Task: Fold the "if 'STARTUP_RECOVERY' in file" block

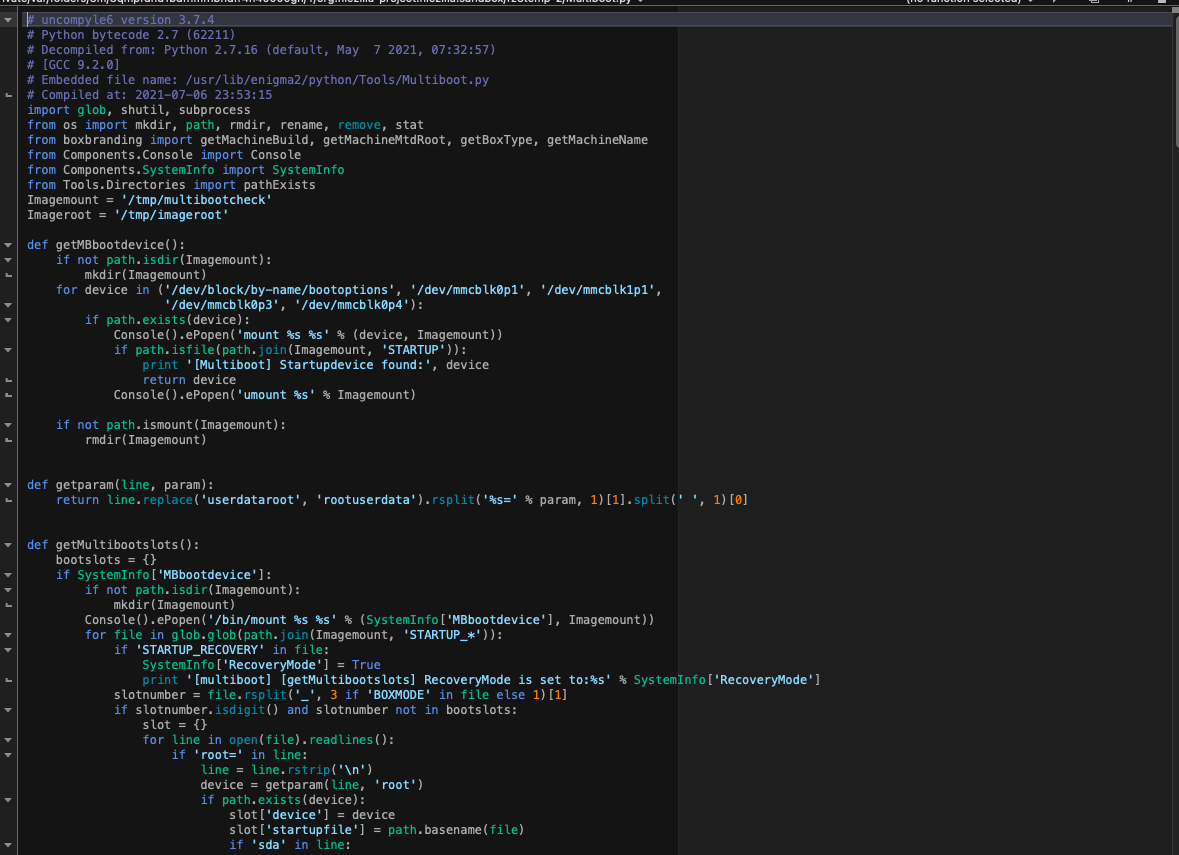Action: point(9,650)
